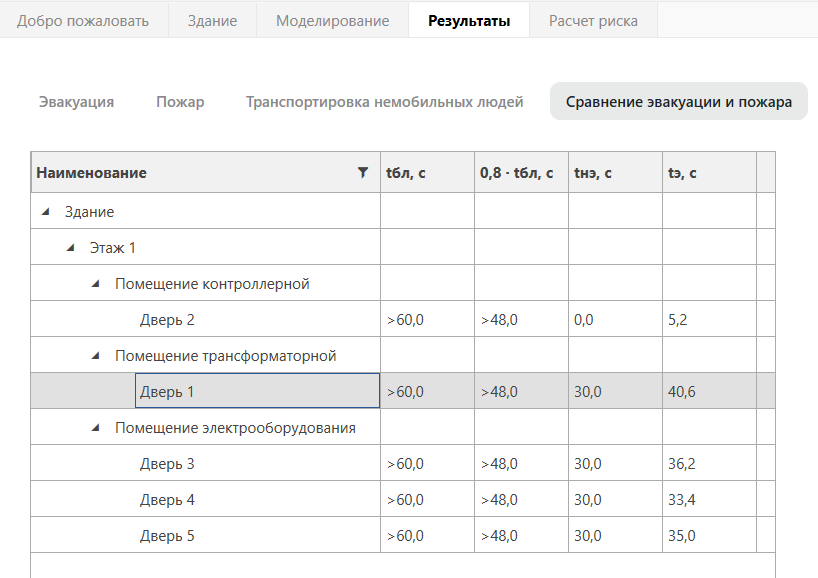The image size is (818, 578).
Task: Go to the Моделирование tab
Action: [x=332, y=21]
